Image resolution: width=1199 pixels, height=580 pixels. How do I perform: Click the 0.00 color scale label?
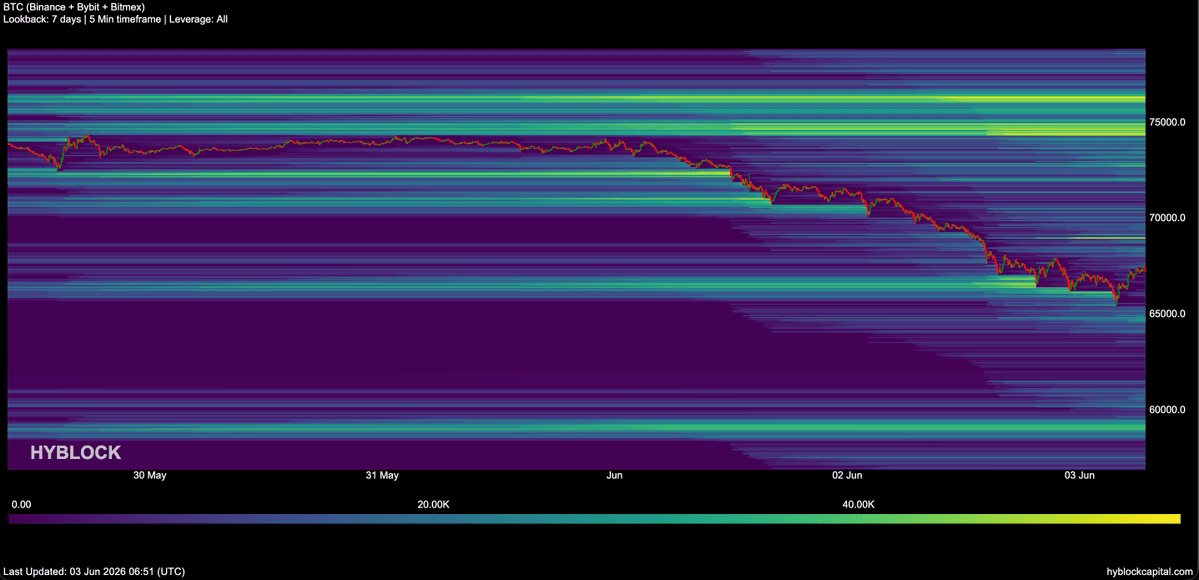(x=21, y=505)
